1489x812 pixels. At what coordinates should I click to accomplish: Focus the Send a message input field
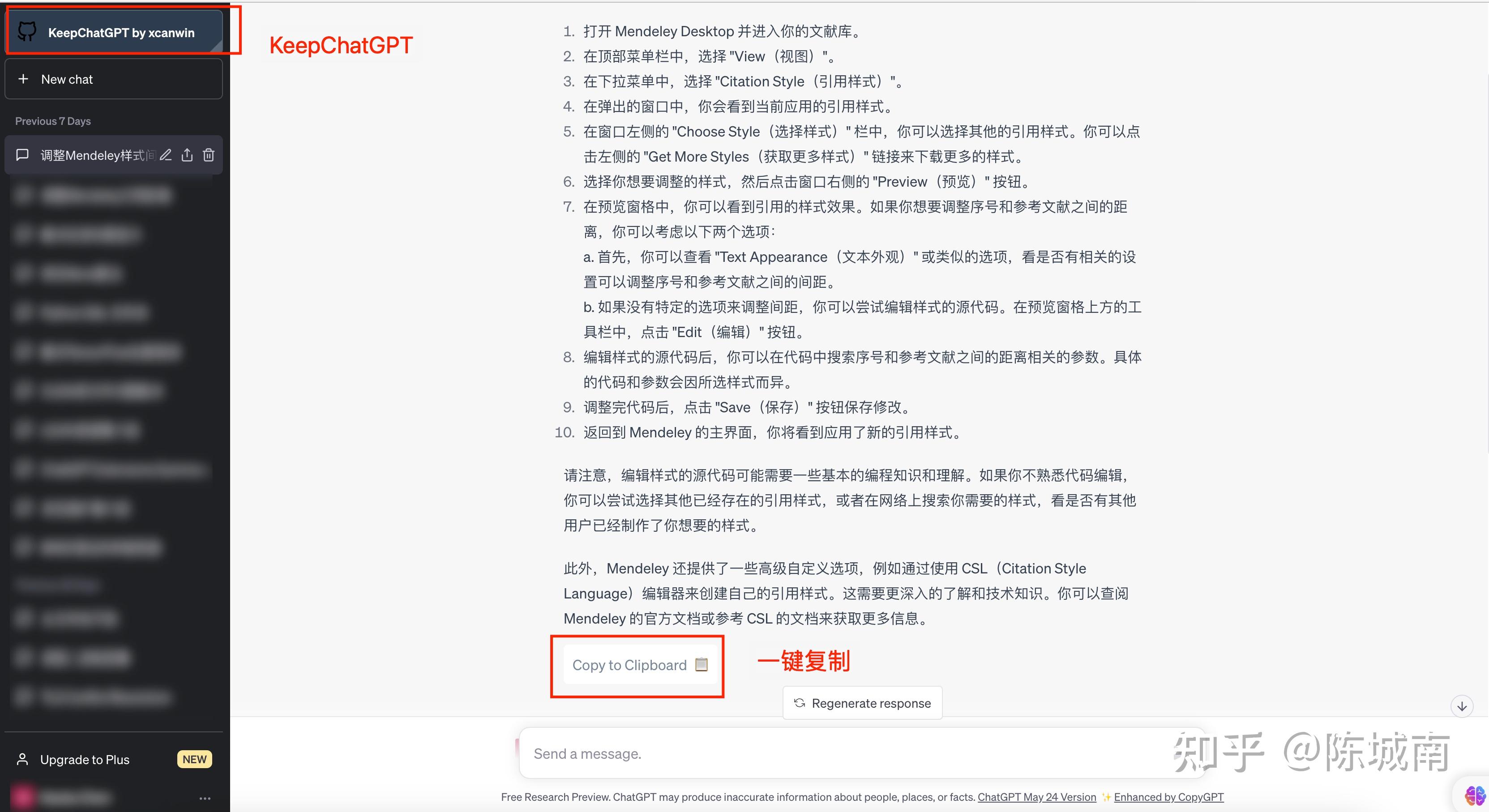[861, 754]
